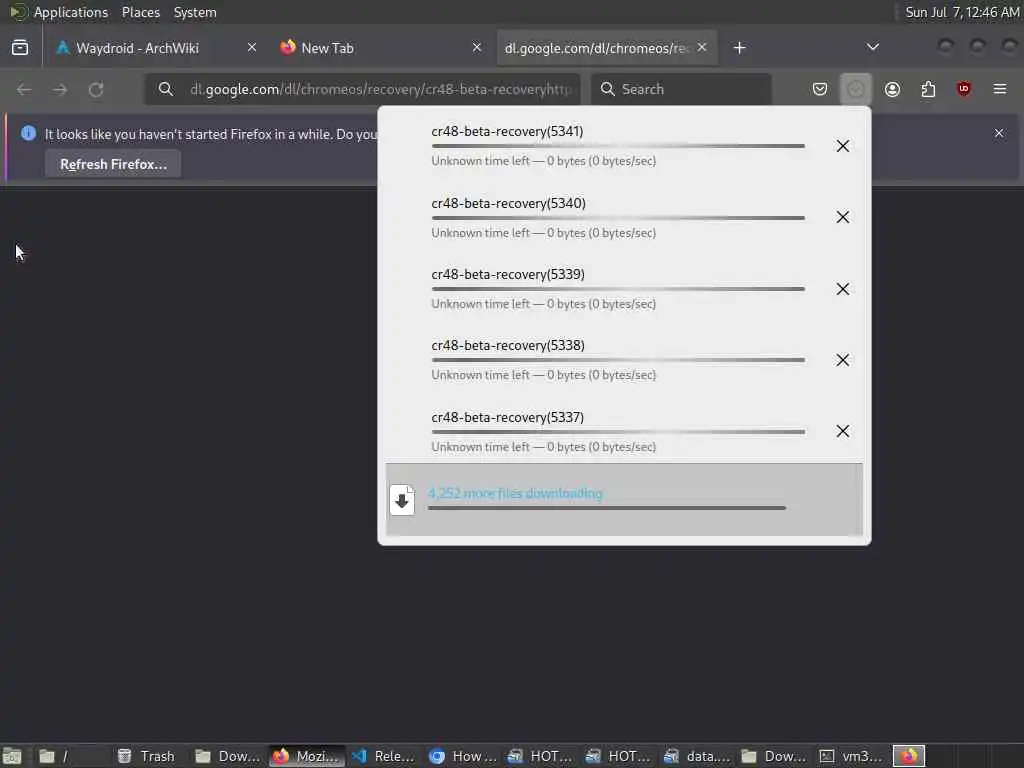
Task: Go forward to next page
Action: point(60,89)
